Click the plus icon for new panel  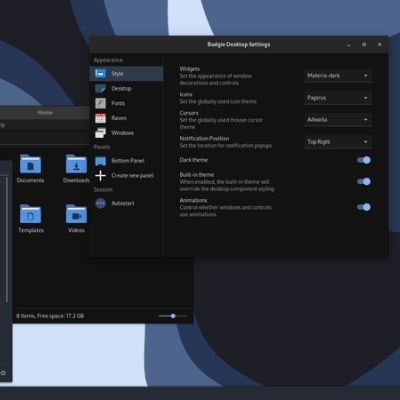click(100, 175)
